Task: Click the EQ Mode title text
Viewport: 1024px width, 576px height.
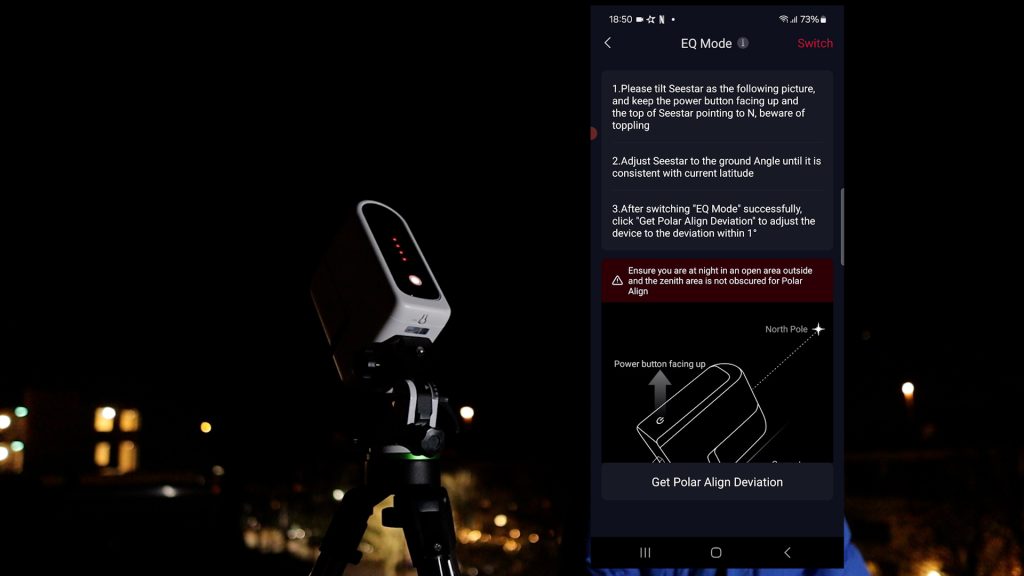Action: tap(706, 43)
